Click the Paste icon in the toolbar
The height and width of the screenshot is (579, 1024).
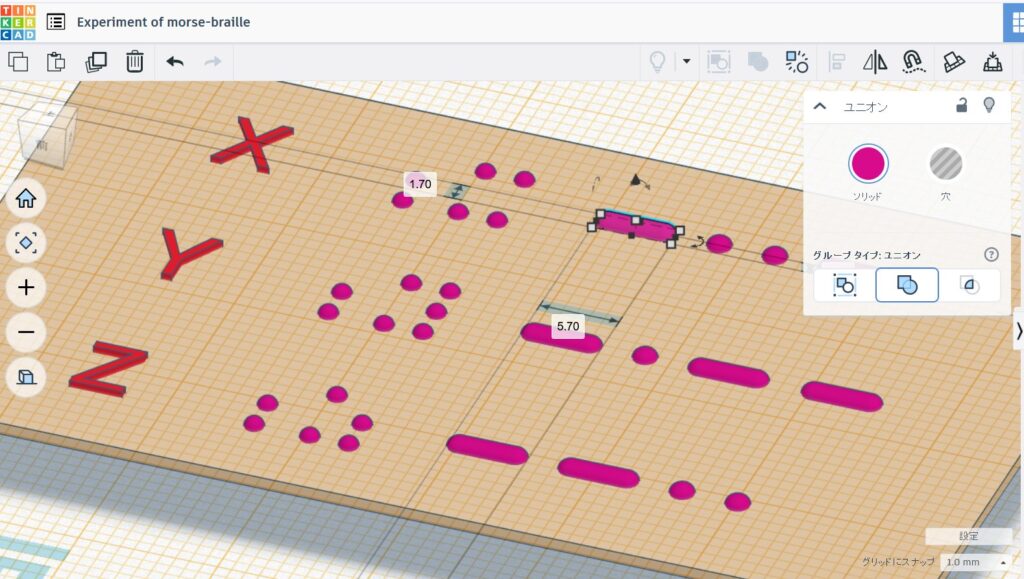(x=57, y=62)
